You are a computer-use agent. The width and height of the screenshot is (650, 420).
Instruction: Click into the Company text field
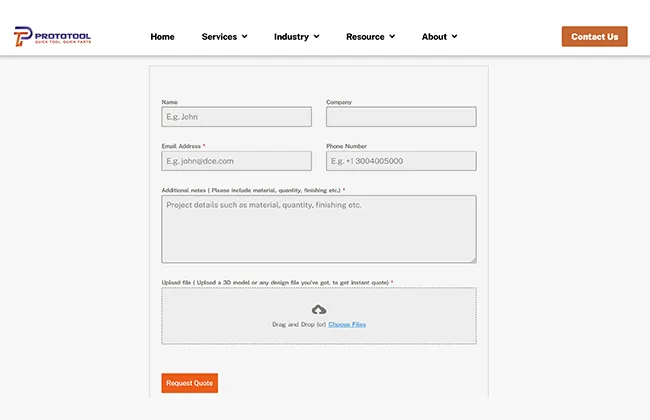(x=401, y=117)
